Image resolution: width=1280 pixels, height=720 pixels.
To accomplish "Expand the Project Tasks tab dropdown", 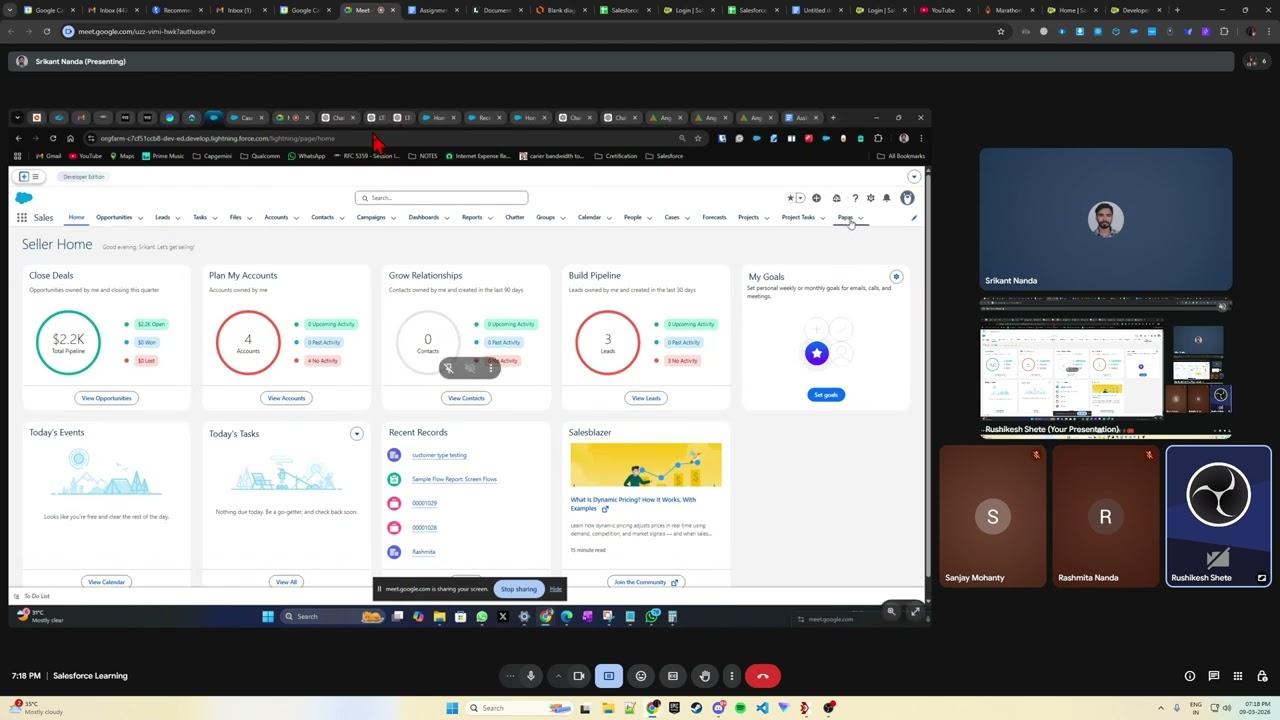I will pos(822,218).
